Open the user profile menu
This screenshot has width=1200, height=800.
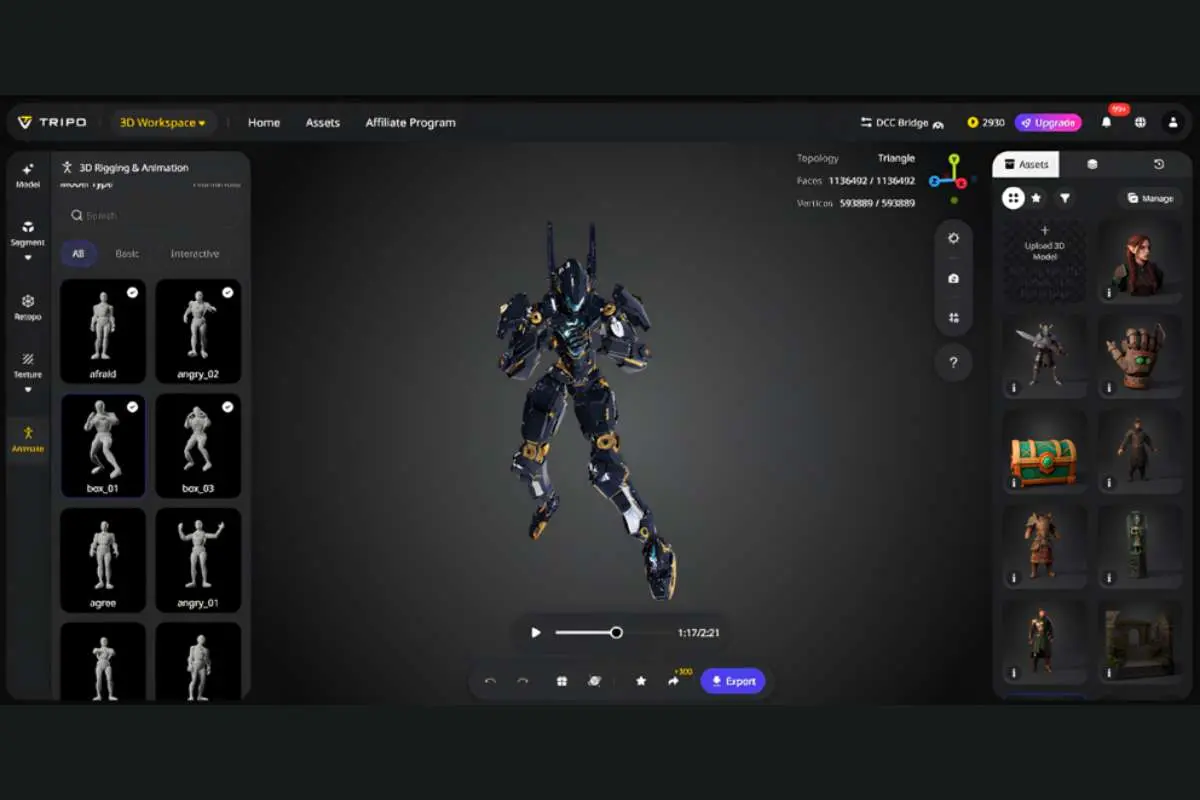click(x=1173, y=122)
